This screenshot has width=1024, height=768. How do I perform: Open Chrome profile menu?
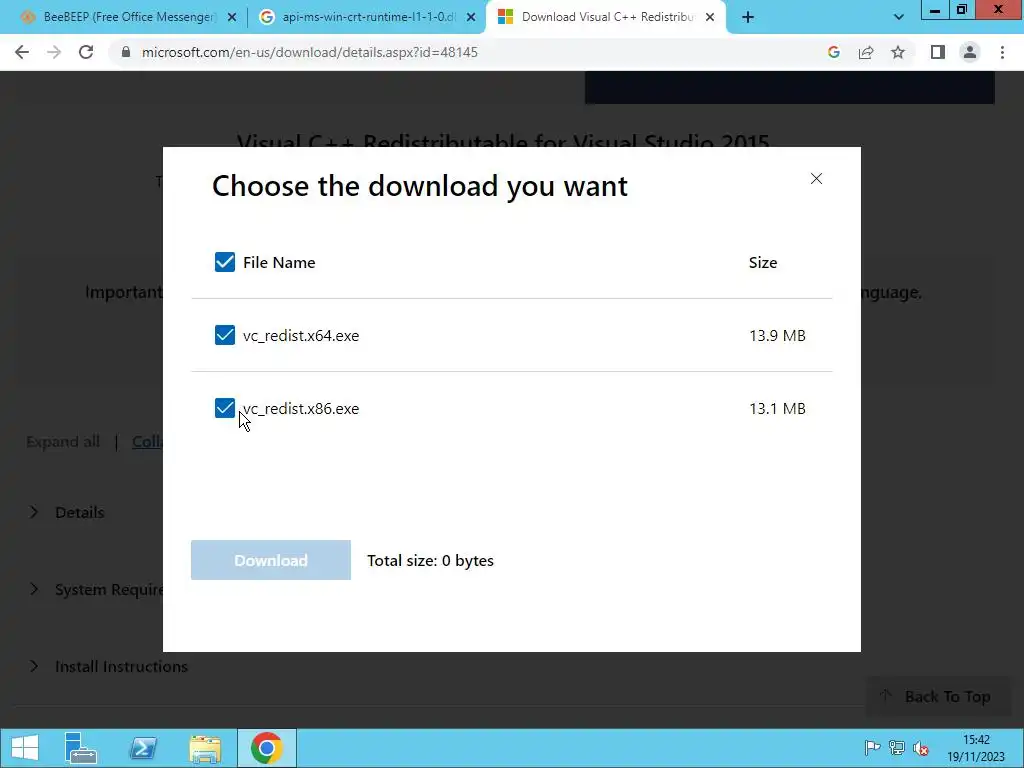point(970,52)
